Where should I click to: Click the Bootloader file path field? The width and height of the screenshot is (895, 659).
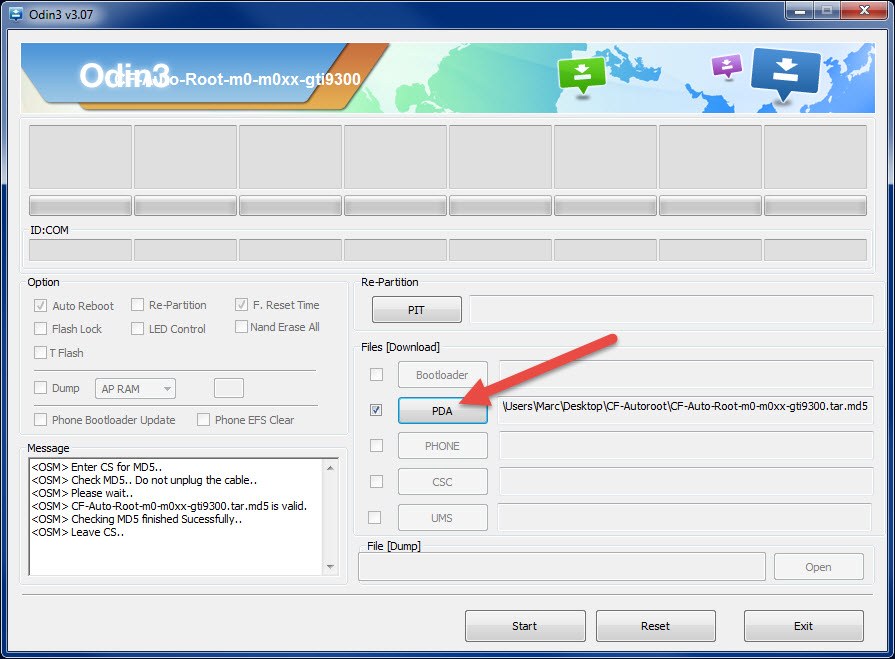coord(686,374)
